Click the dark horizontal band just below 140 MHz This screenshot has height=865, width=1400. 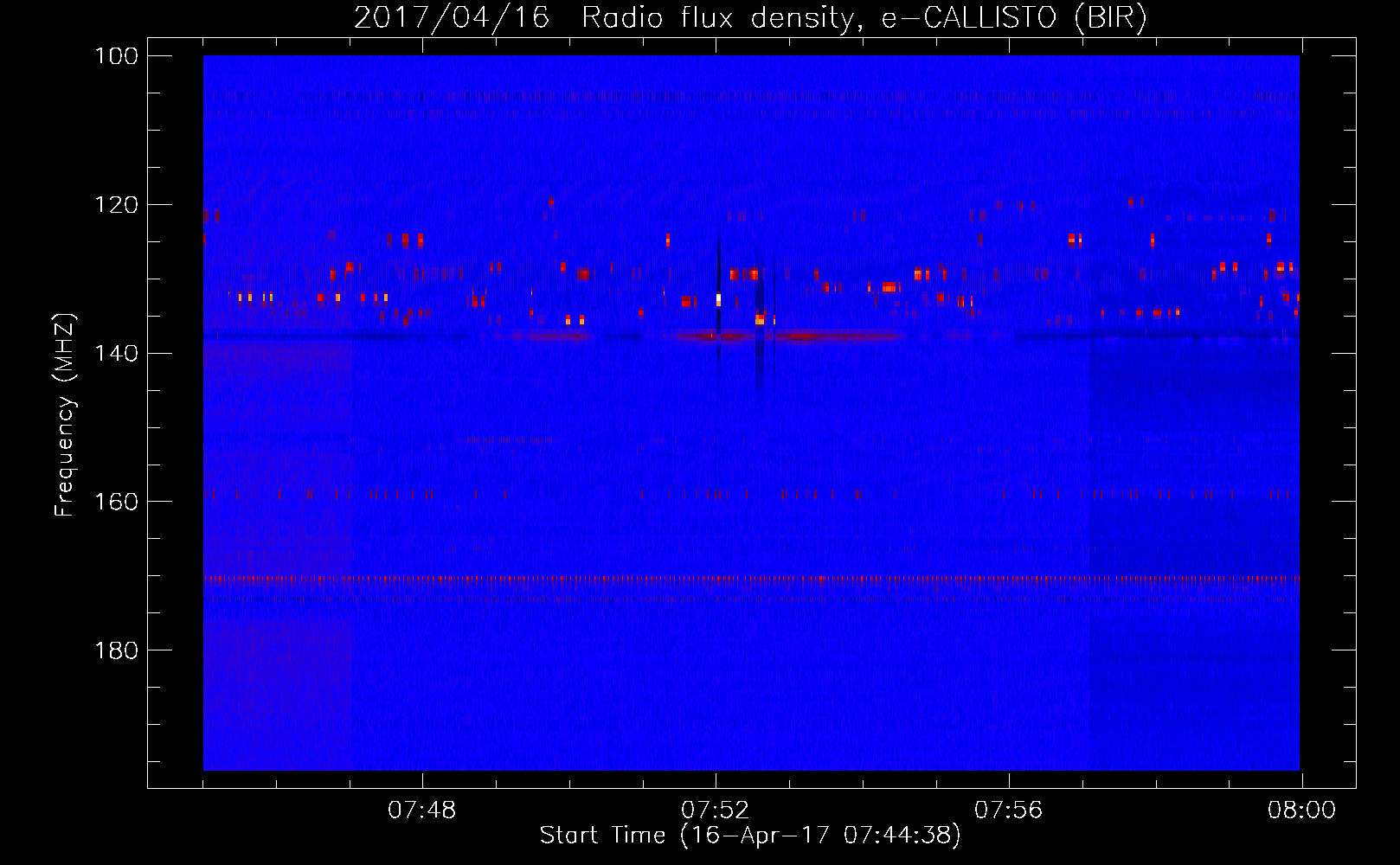coord(751,336)
